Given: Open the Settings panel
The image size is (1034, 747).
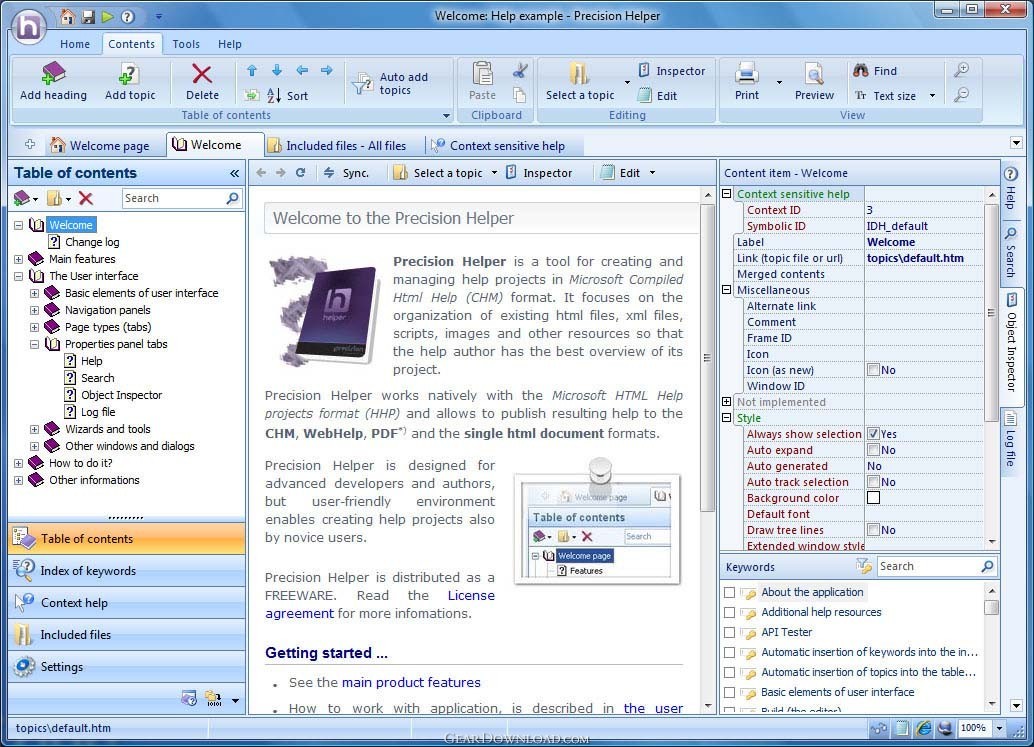Looking at the screenshot, I should tap(127, 667).
